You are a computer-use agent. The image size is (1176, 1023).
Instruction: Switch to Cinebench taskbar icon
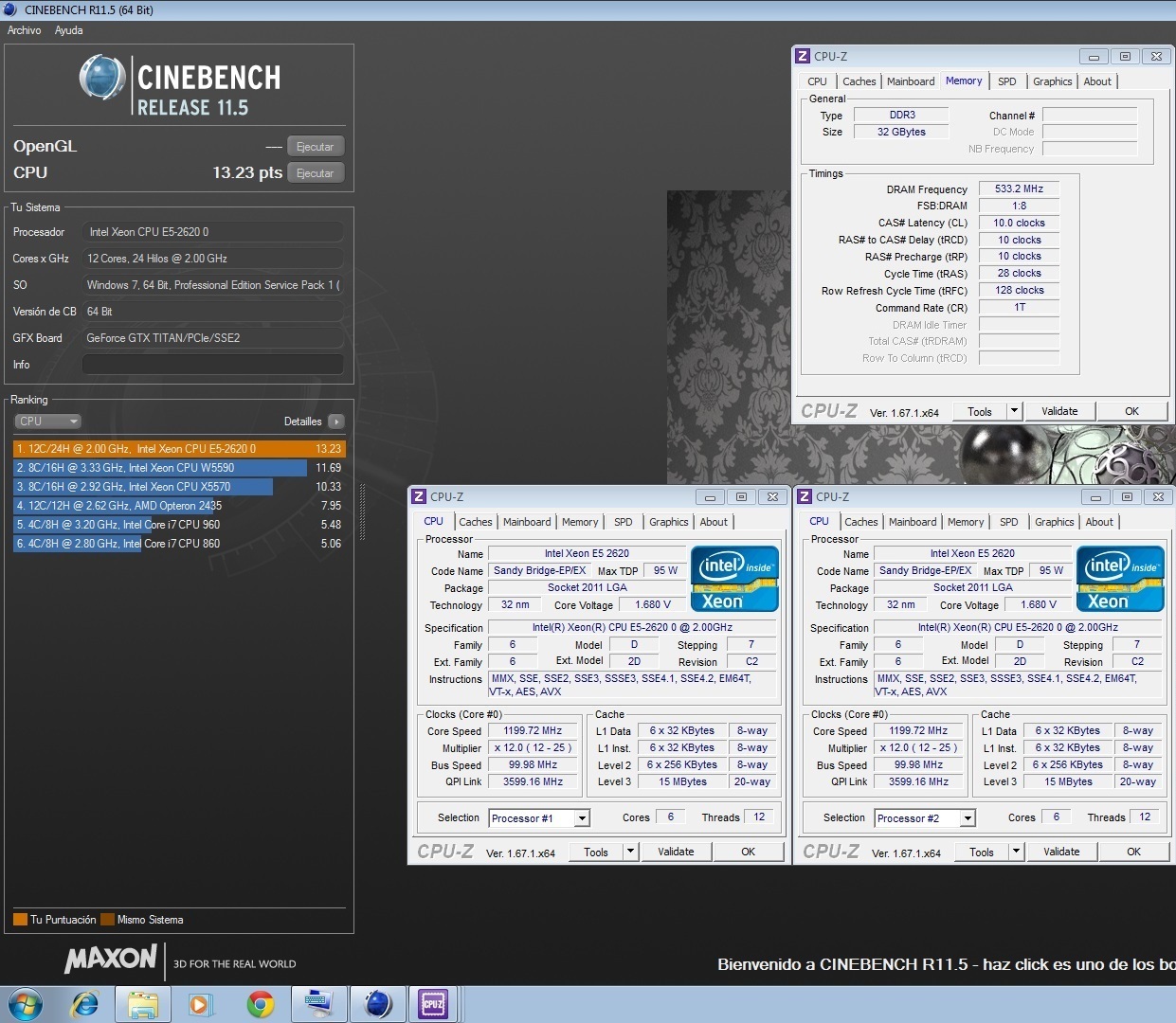pos(378,1004)
